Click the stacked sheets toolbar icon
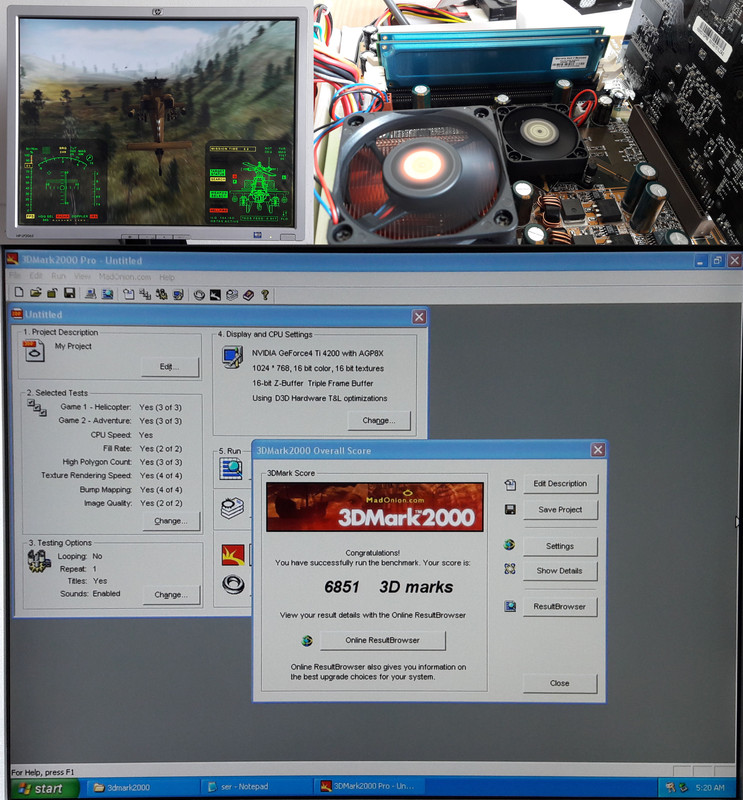 [232, 295]
